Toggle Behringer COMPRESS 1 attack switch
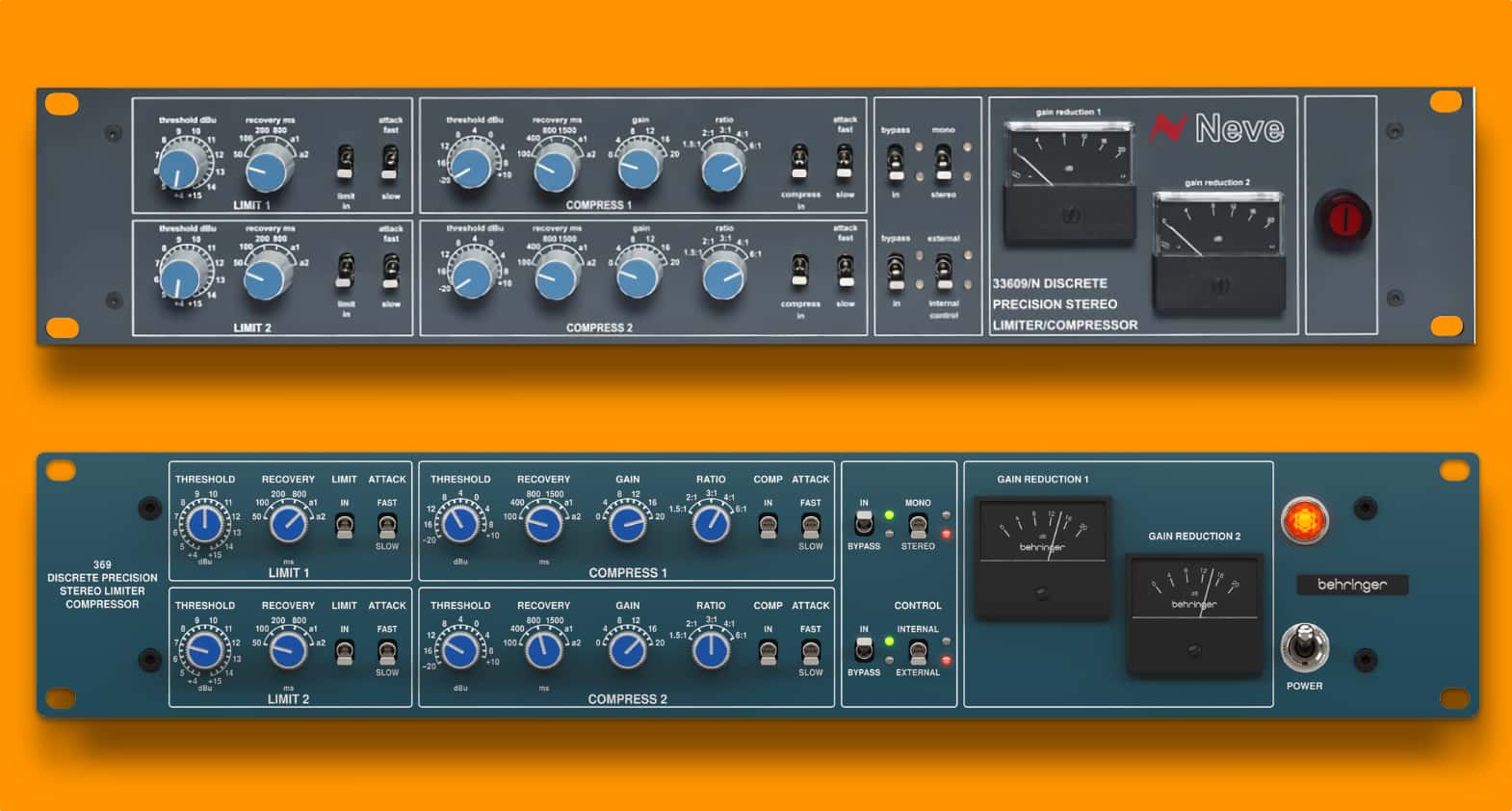 pyautogui.click(x=811, y=526)
